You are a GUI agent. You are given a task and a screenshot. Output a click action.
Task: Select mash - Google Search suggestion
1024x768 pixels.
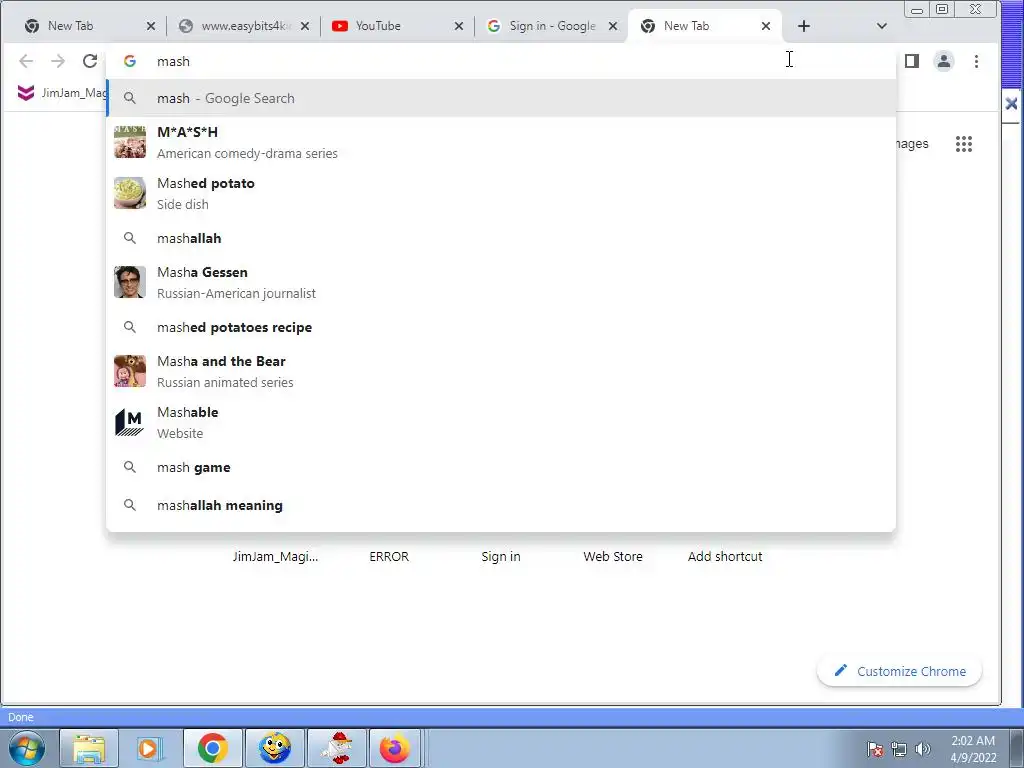click(x=501, y=99)
